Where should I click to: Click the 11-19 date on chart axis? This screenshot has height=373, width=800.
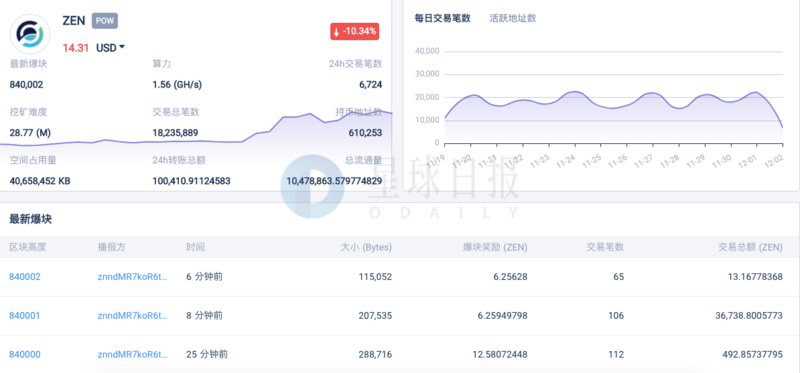[435, 161]
